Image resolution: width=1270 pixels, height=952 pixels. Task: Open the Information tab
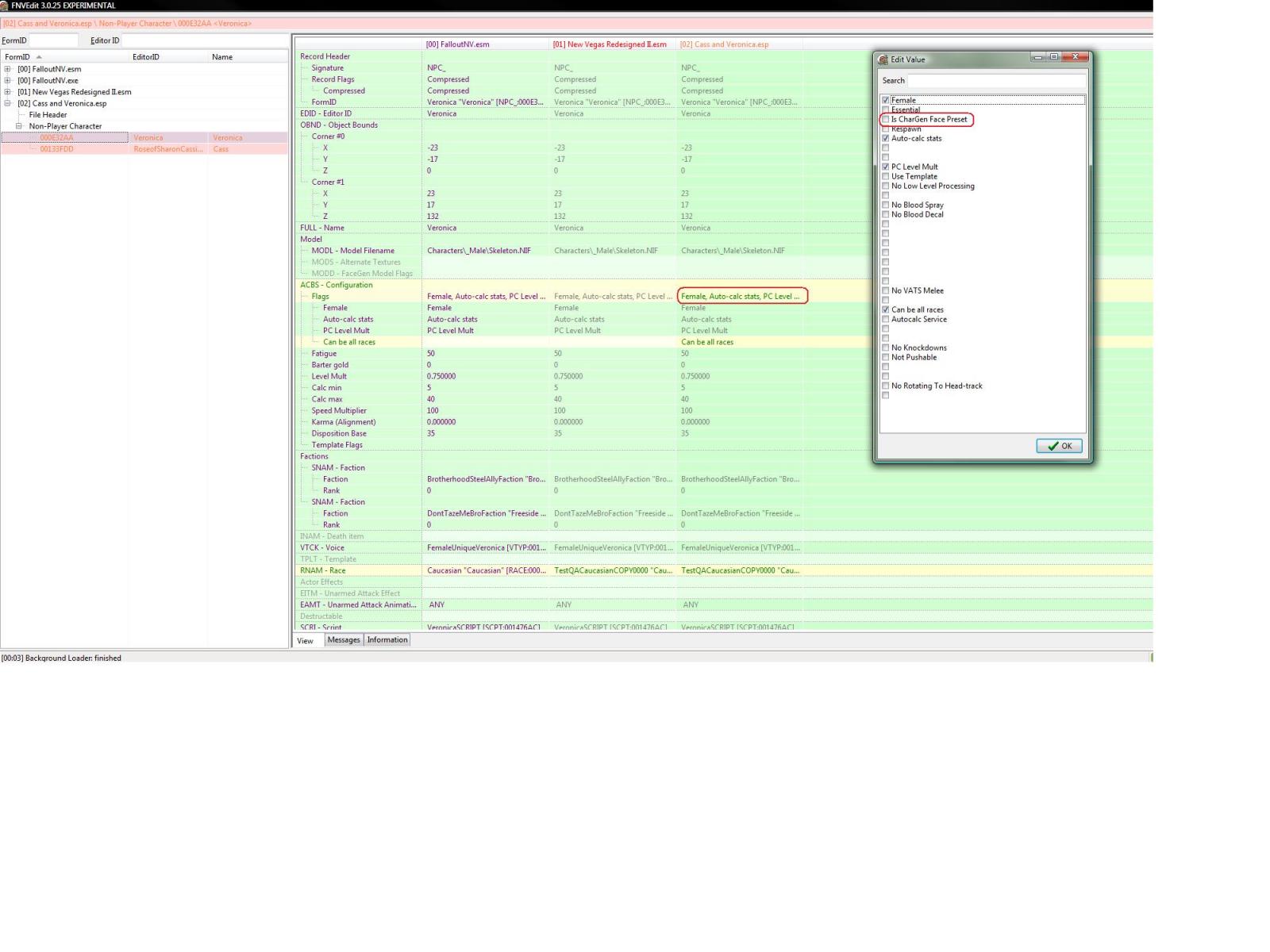387,640
